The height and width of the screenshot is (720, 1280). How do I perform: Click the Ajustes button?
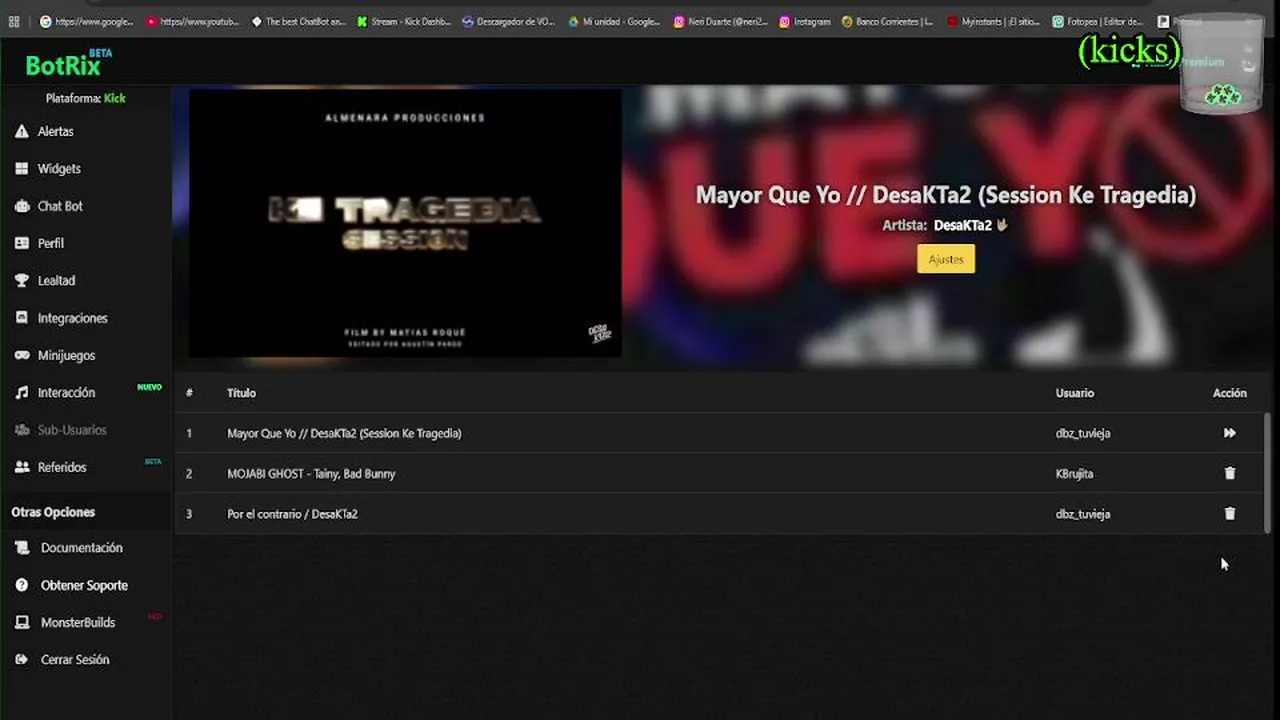[946, 259]
